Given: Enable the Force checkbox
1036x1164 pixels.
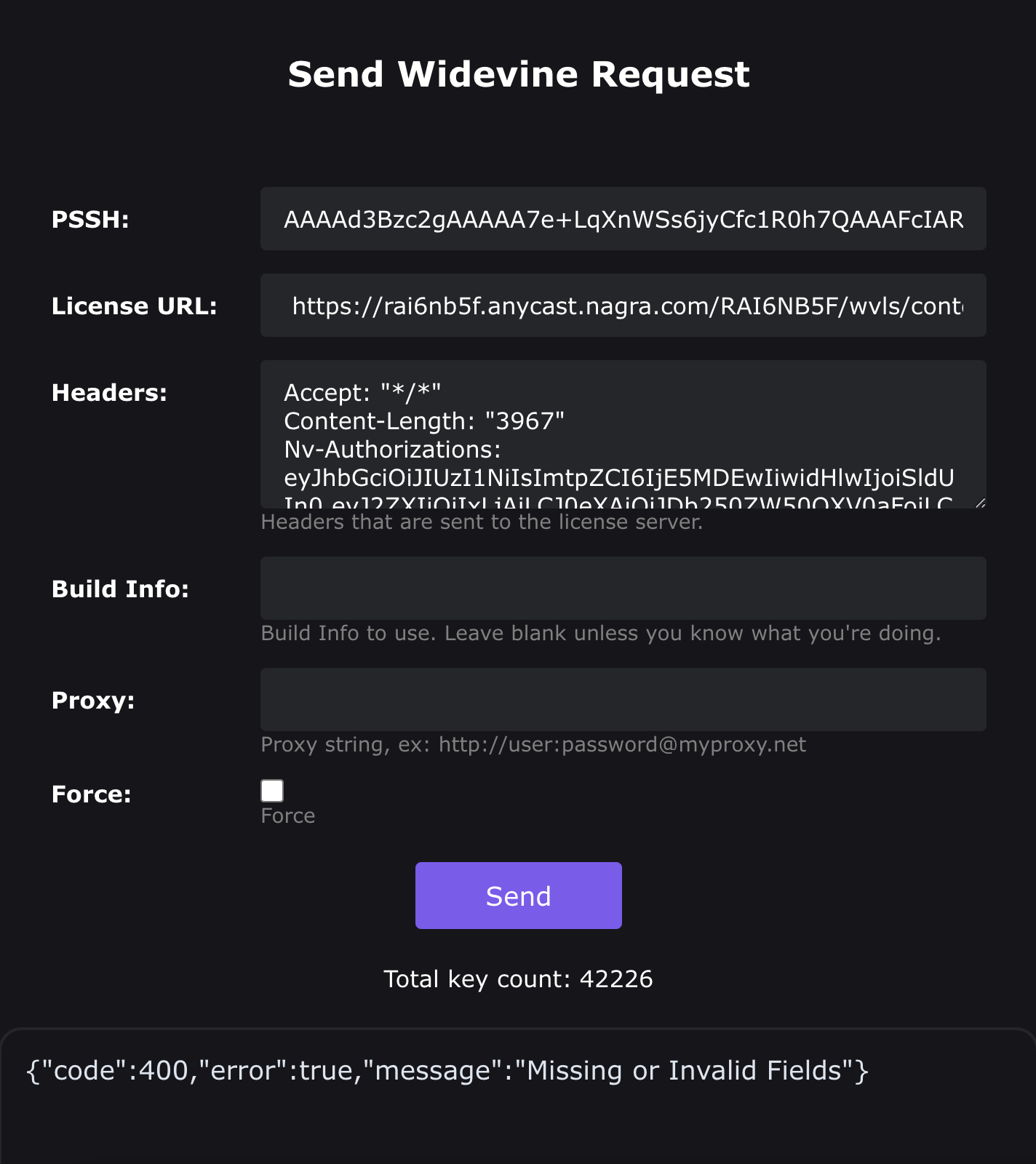Looking at the screenshot, I should 272,791.
